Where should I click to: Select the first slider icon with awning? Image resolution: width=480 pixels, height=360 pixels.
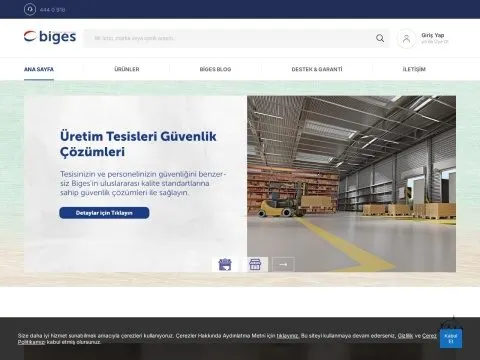(x=225, y=264)
